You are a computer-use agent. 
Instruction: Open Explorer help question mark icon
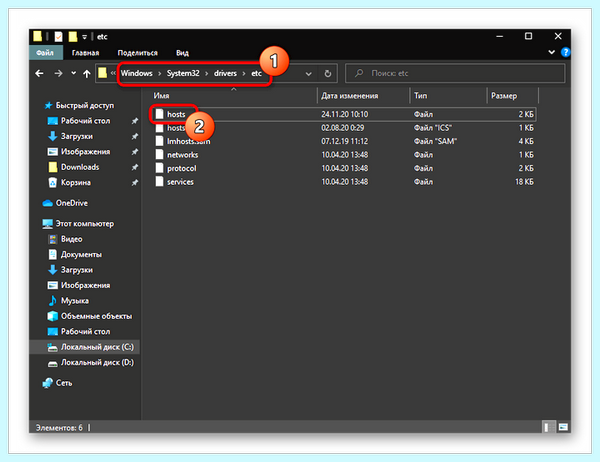tap(565, 52)
